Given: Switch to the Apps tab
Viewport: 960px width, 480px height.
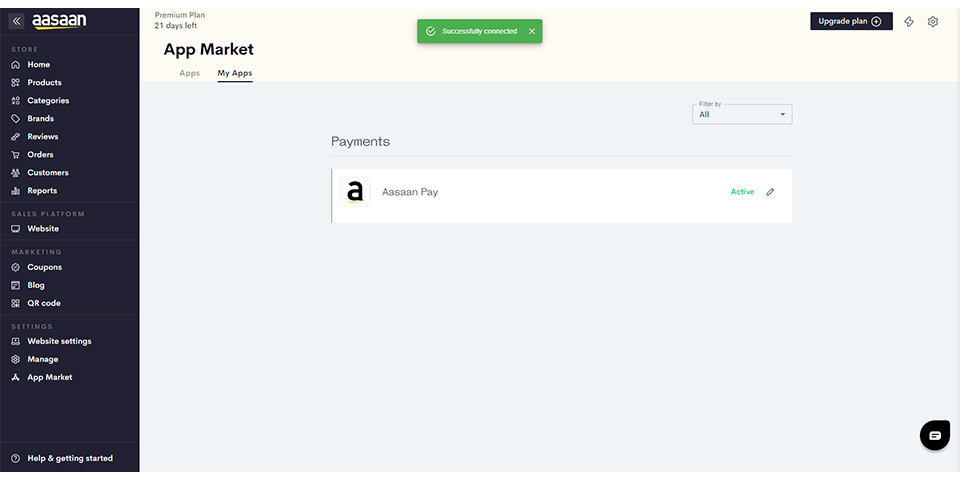Looking at the screenshot, I should click(190, 73).
